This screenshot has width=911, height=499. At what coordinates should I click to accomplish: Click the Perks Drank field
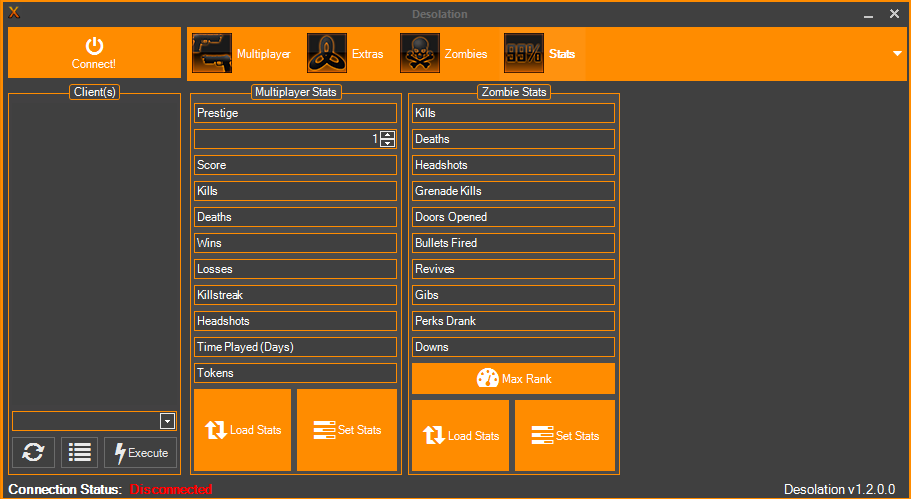tap(513, 321)
